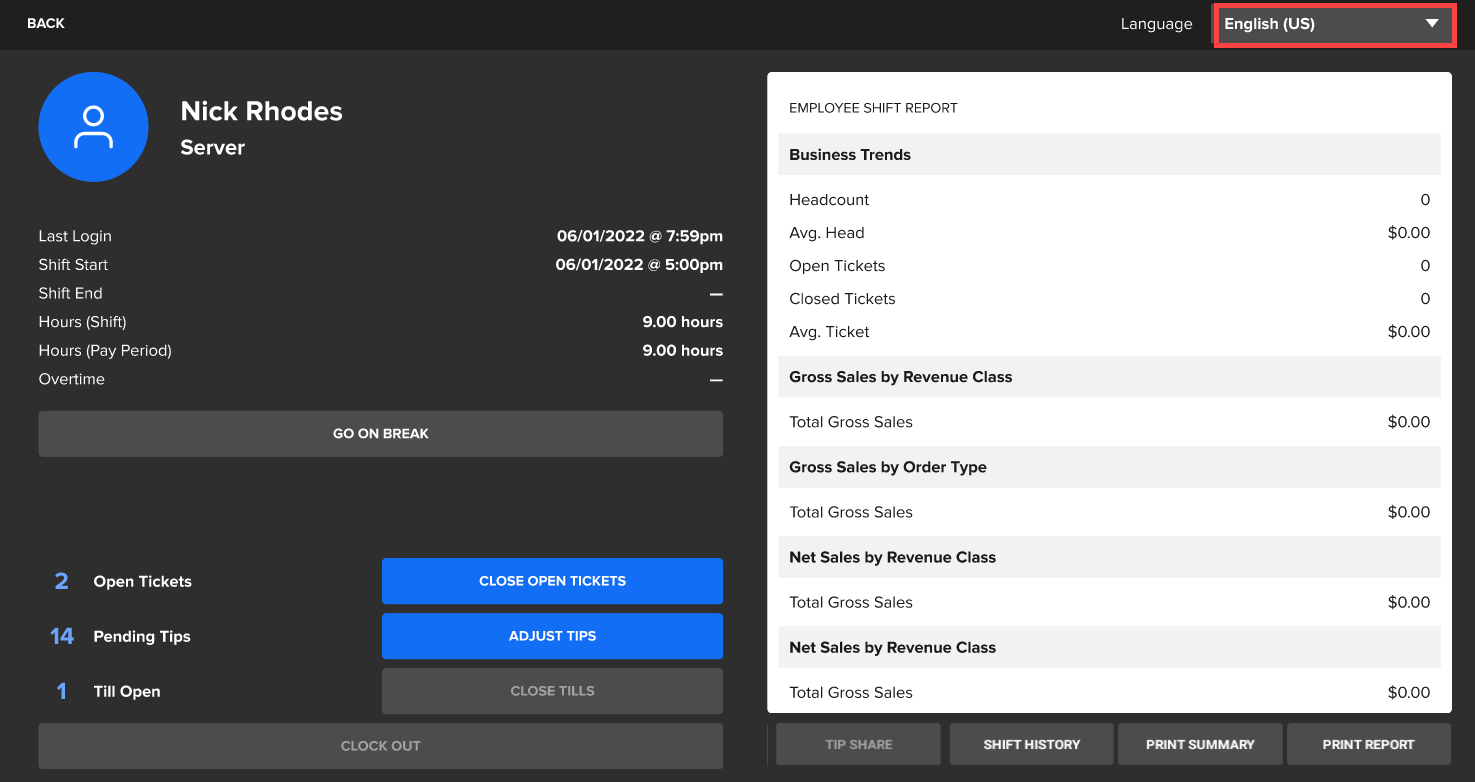Open Tip Share
This screenshot has width=1475, height=782.
click(x=858, y=745)
